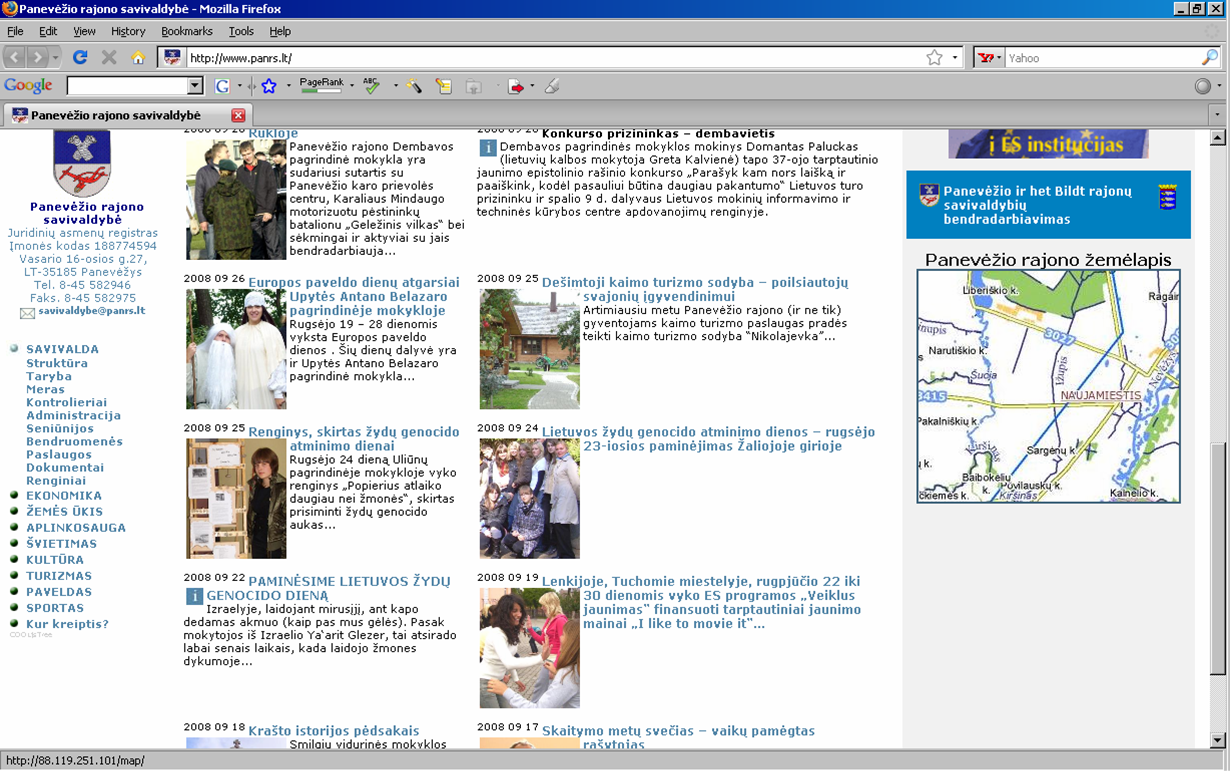The width and height of the screenshot is (1230, 771).
Task: Click the Europos paveldo dienų article photo
Action: coord(236,349)
